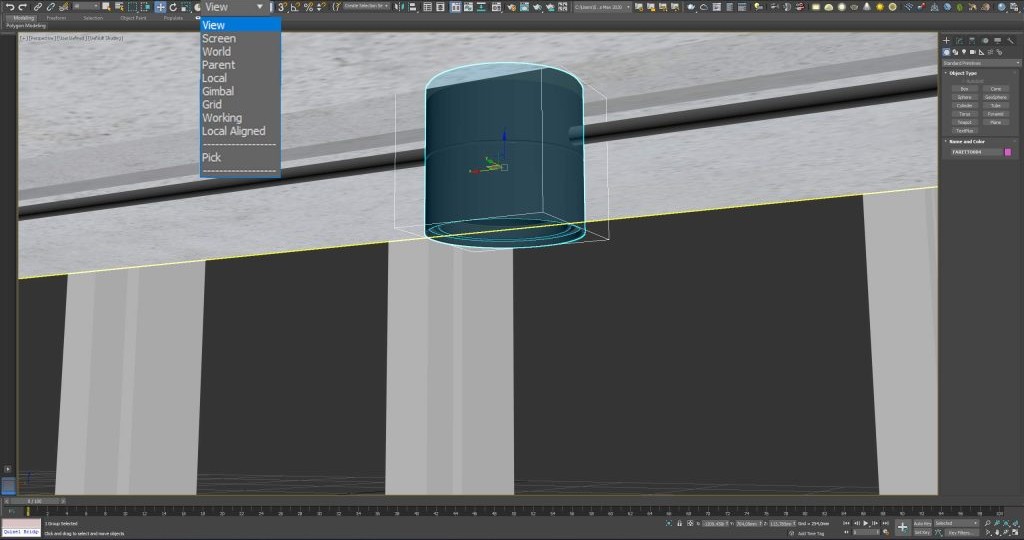The image size is (1024, 540).
Task: Click the Unlink Selection icon
Action: tap(50, 7)
